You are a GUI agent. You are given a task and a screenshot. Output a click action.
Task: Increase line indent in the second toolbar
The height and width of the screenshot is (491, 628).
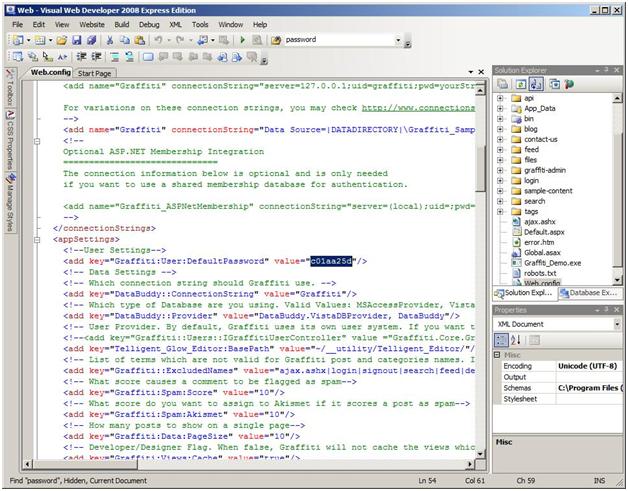96,57
